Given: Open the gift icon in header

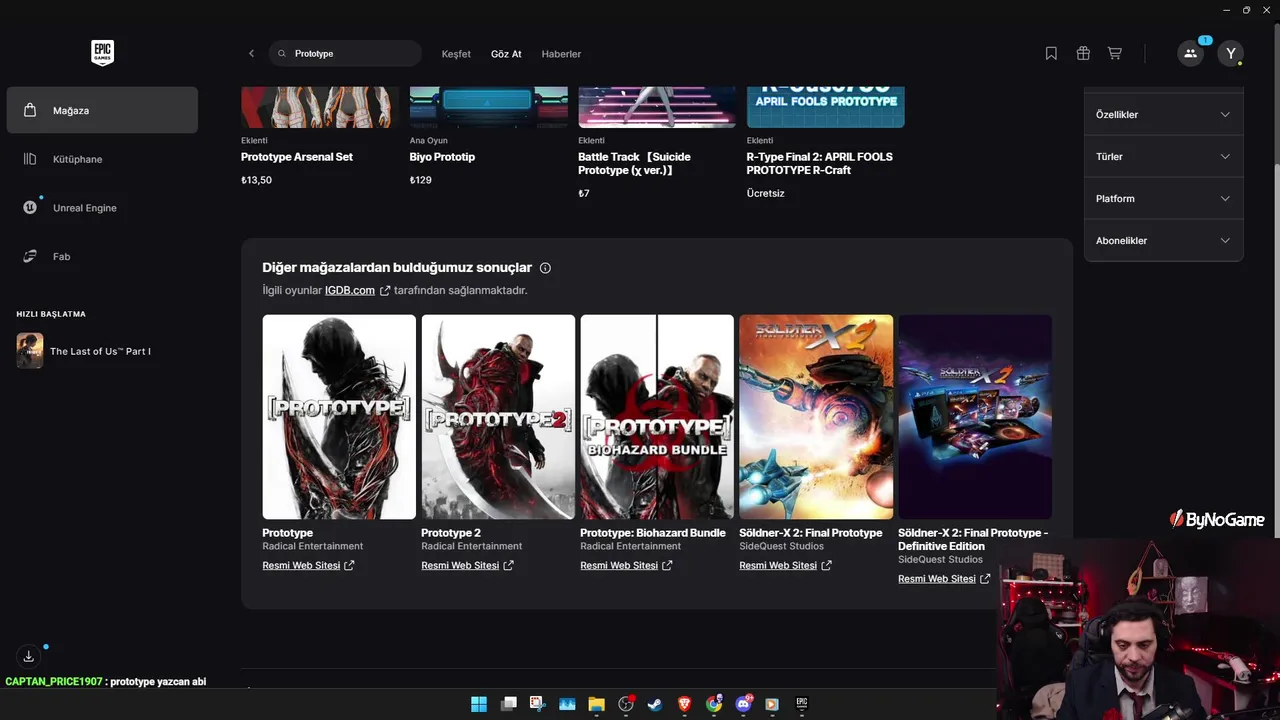Looking at the screenshot, I should click(x=1083, y=54).
